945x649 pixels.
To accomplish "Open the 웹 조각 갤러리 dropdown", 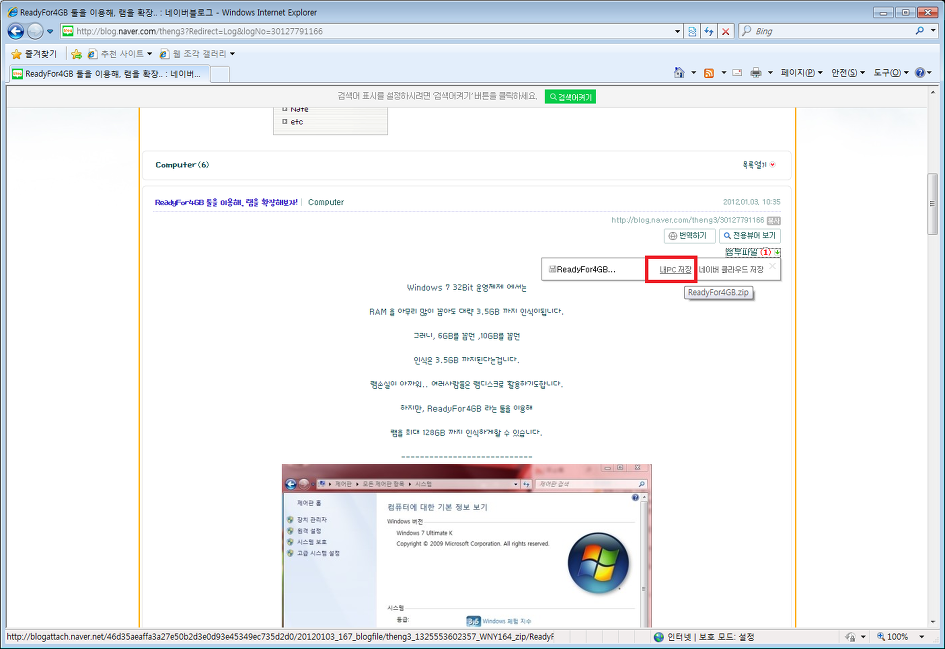I will (x=197, y=54).
